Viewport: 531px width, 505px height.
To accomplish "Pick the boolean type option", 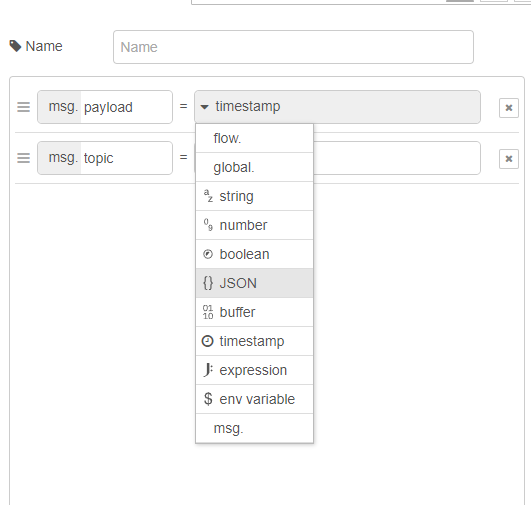I will tap(254, 254).
